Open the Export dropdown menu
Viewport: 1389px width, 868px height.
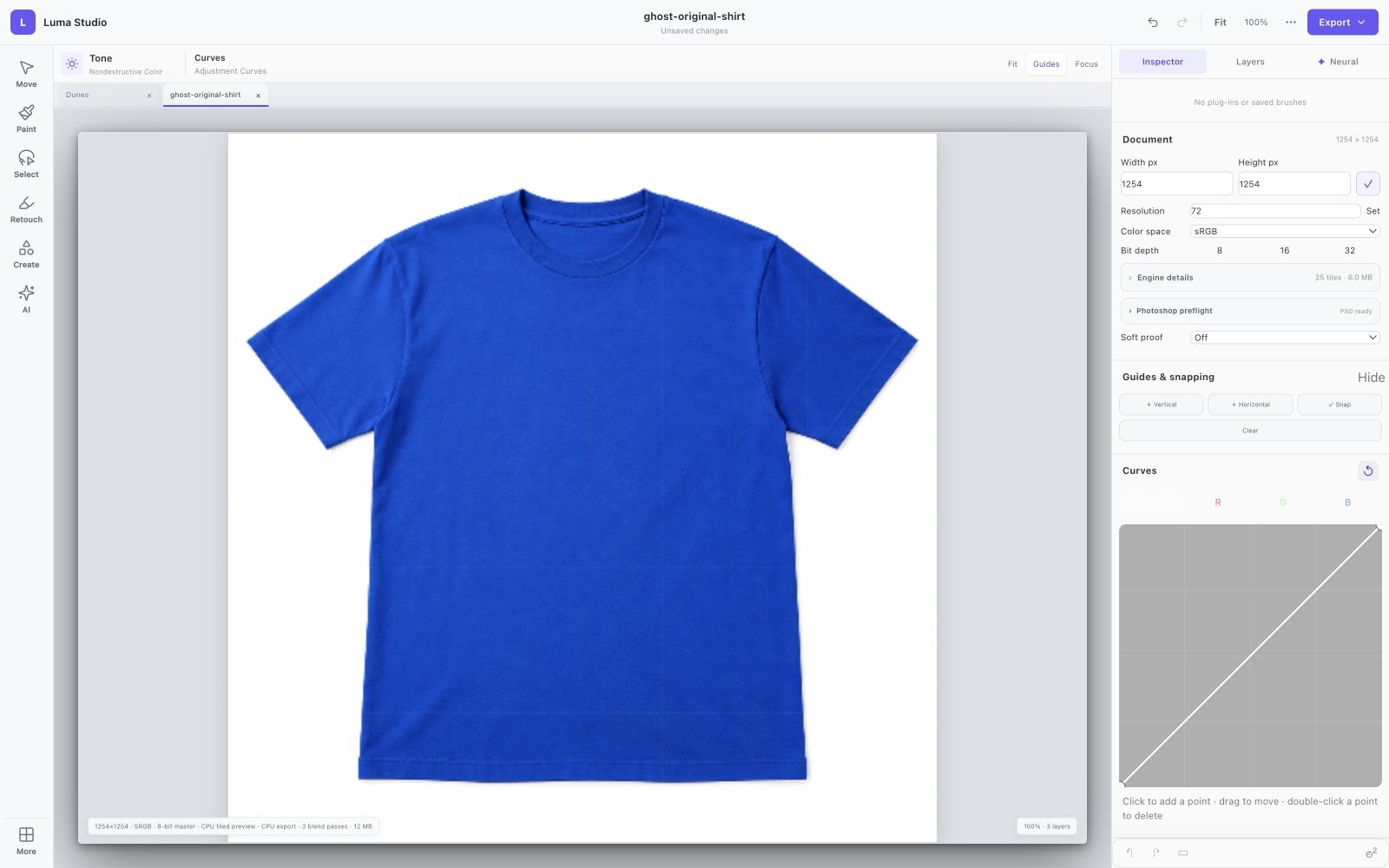(x=1342, y=23)
